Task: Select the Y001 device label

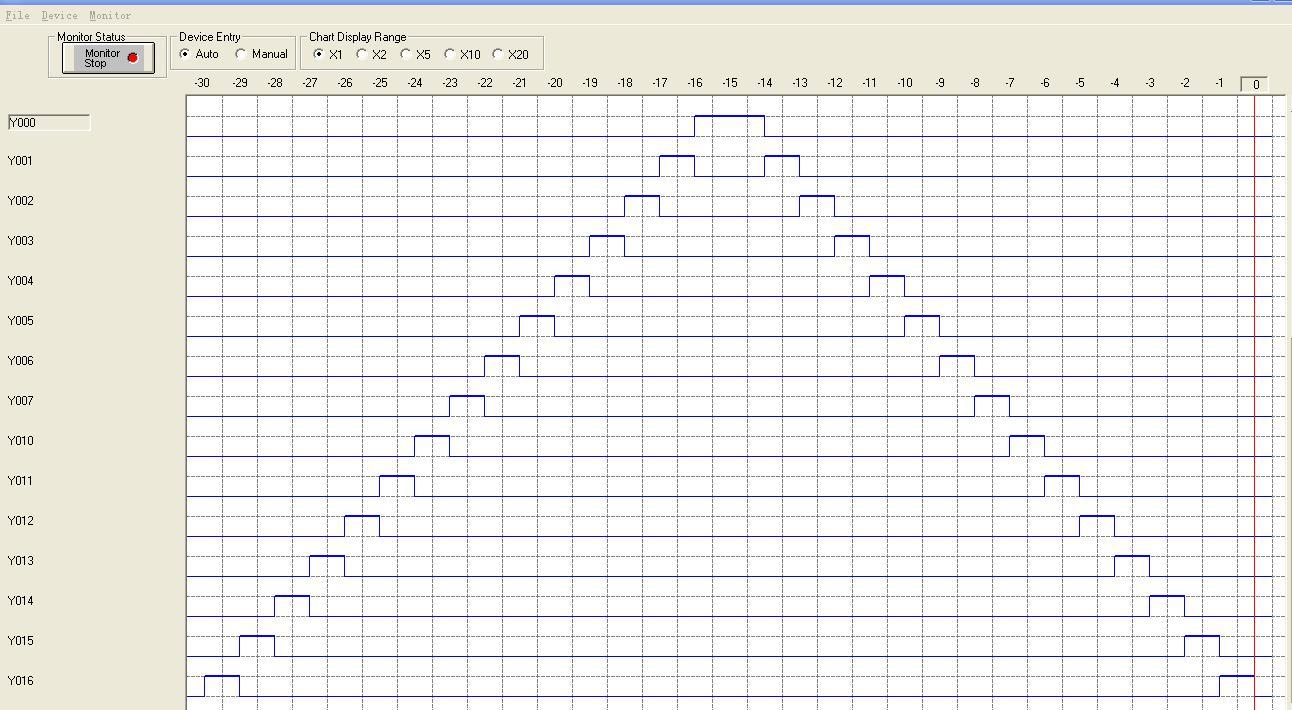Action: tap(21, 161)
